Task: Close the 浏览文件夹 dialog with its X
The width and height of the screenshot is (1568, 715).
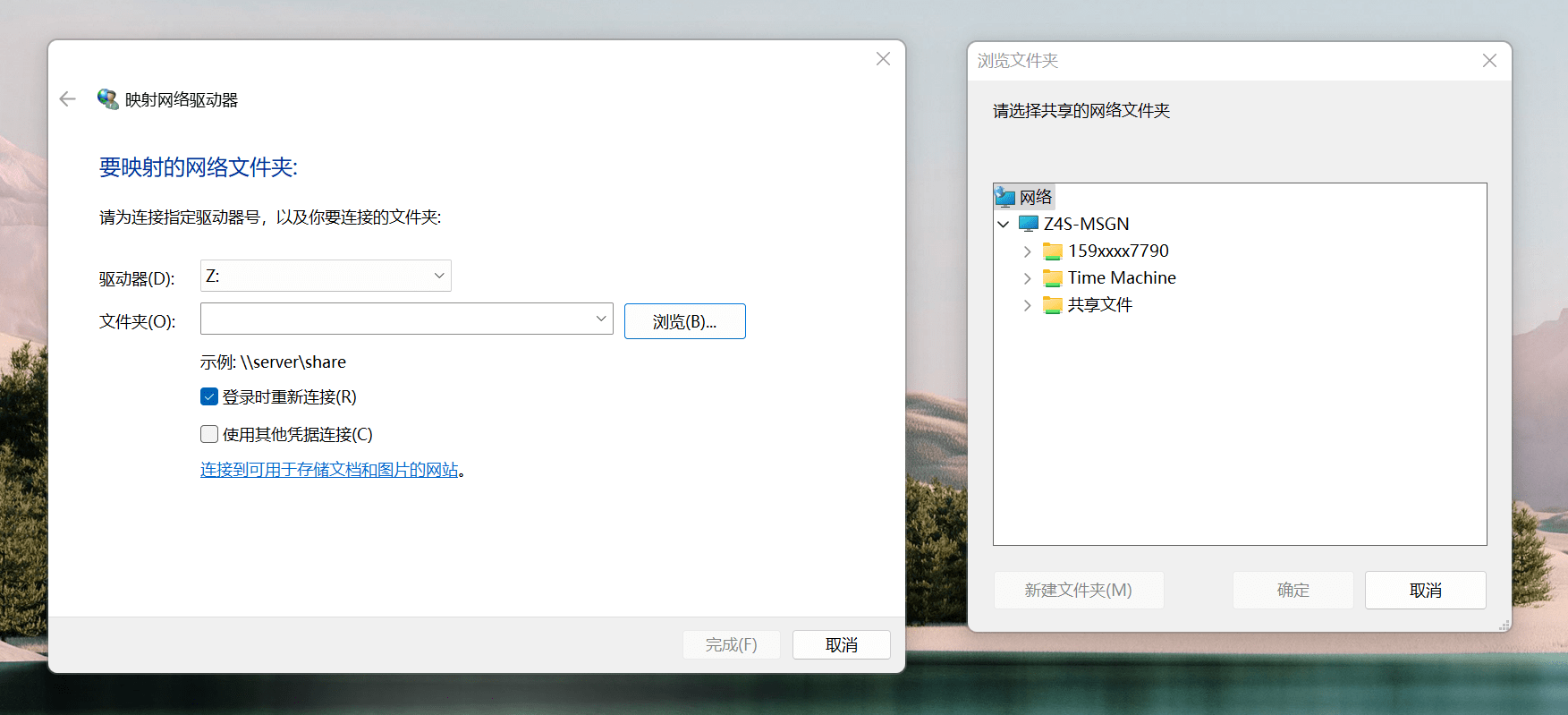Action: [x=1489, y=61]
